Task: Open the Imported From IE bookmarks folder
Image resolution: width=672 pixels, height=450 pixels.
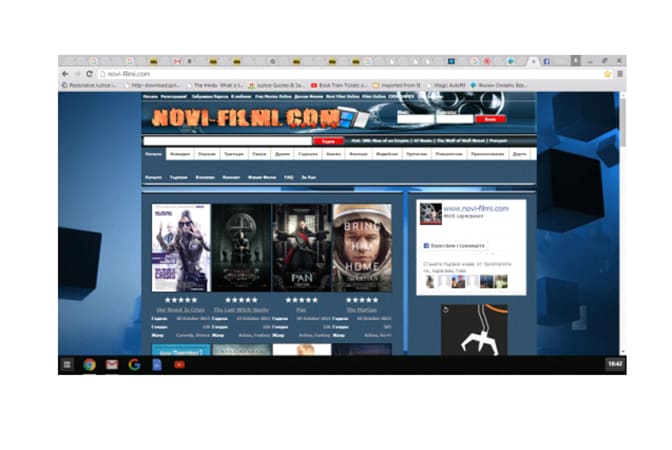Action: [x=397, y=85]
